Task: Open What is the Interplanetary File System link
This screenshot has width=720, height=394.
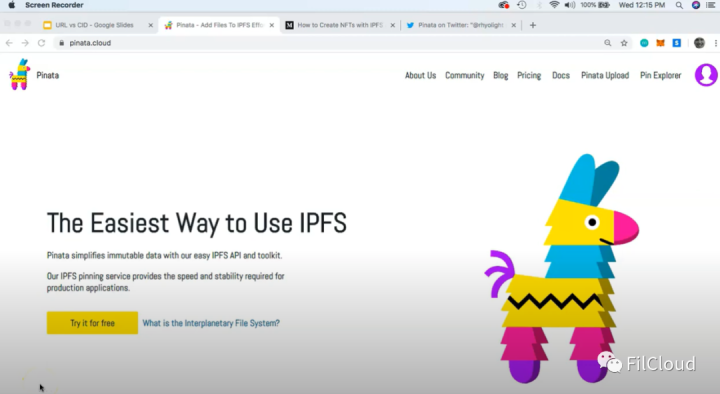Action: tap(211, 323)
